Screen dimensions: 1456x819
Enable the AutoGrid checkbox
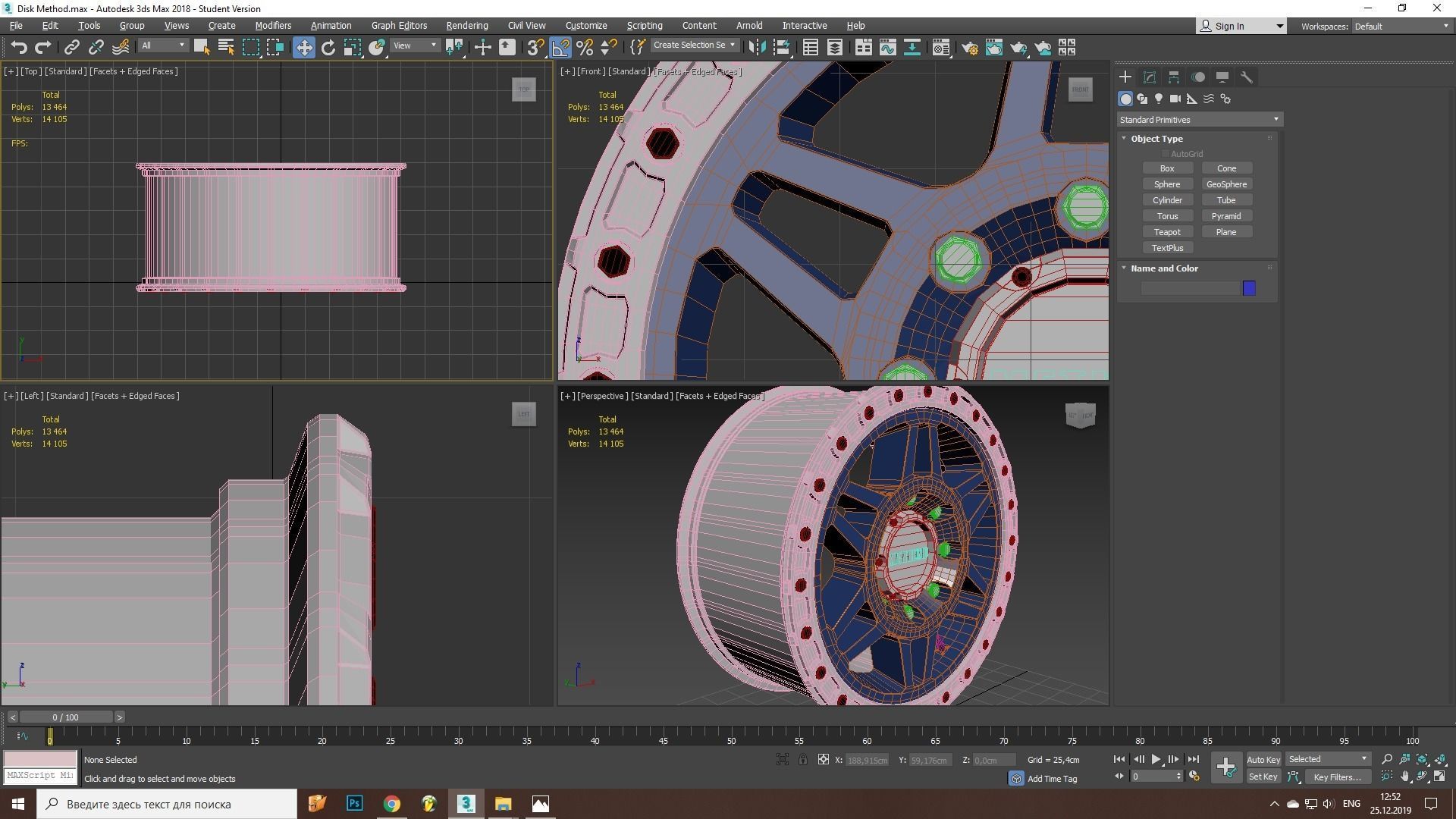point(1166,153)
